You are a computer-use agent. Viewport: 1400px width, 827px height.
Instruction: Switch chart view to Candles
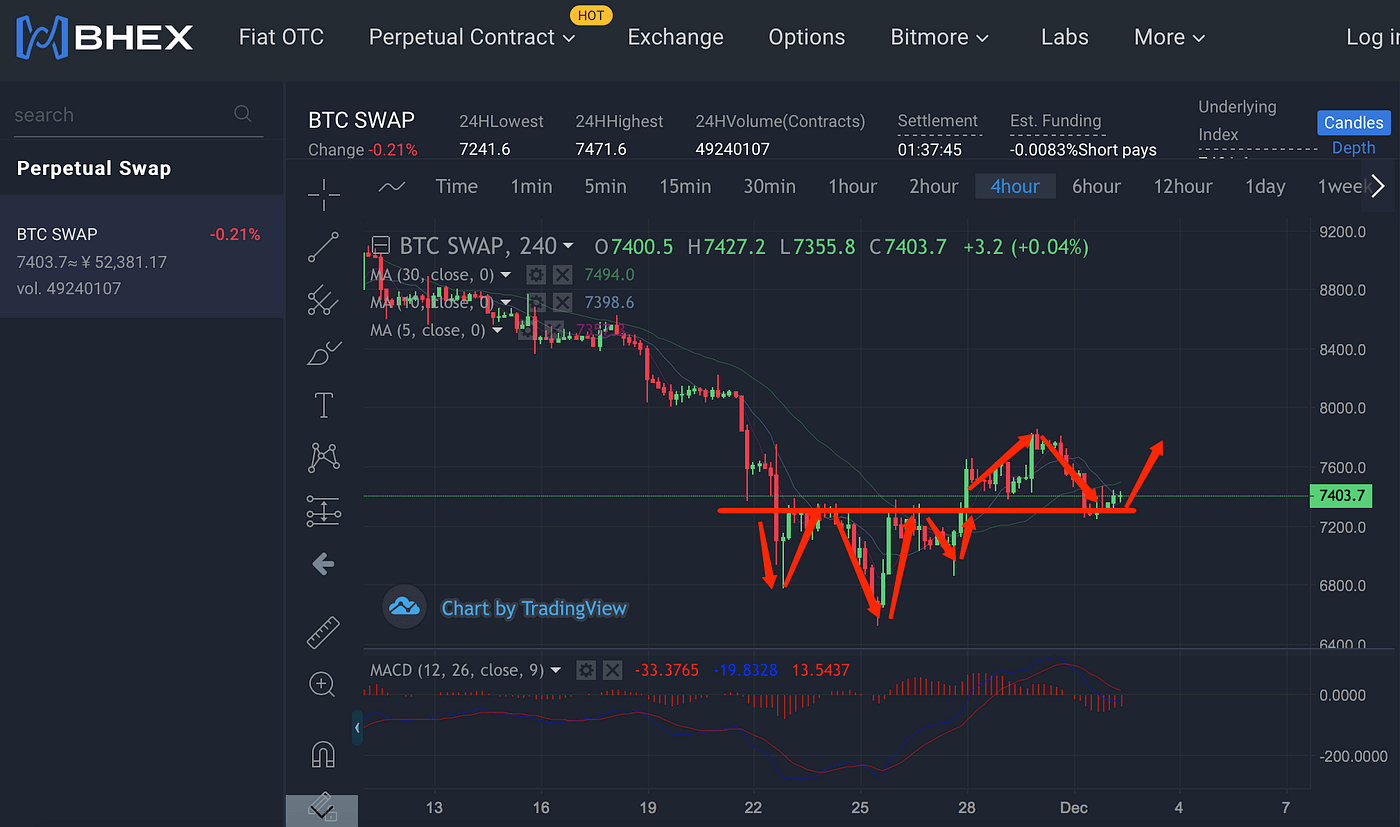coord(1354,122)
